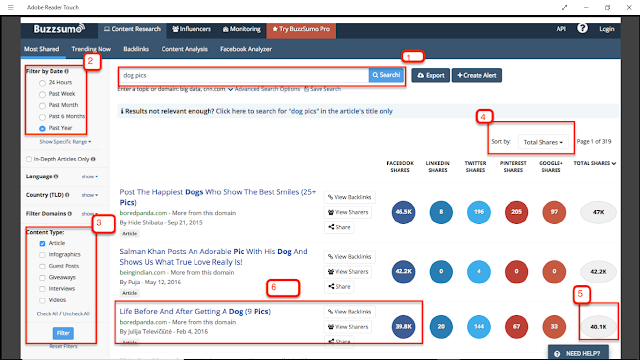Click the Twitter shares 144 bubble
This screenshot has height=360, width=640.
[478, 327]
